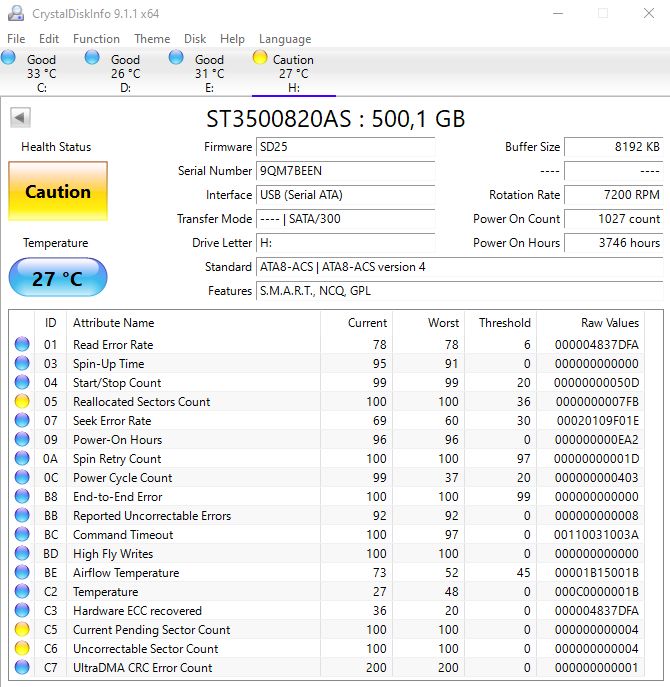Image resolution: width=670 pixels, height=687 pixels.
Task: Click the yellow orb for Reallocated Sectors Count
Action: pos(22,401)
